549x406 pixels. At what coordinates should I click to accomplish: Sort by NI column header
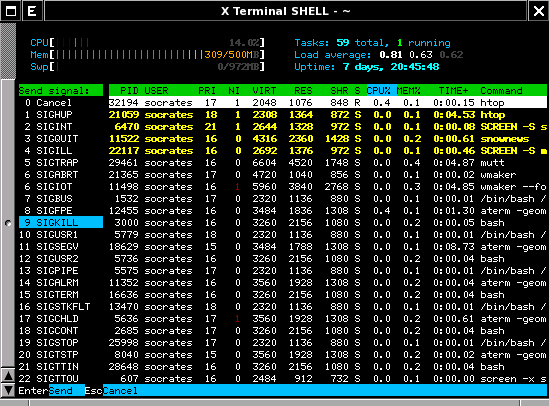click(234, 91)
